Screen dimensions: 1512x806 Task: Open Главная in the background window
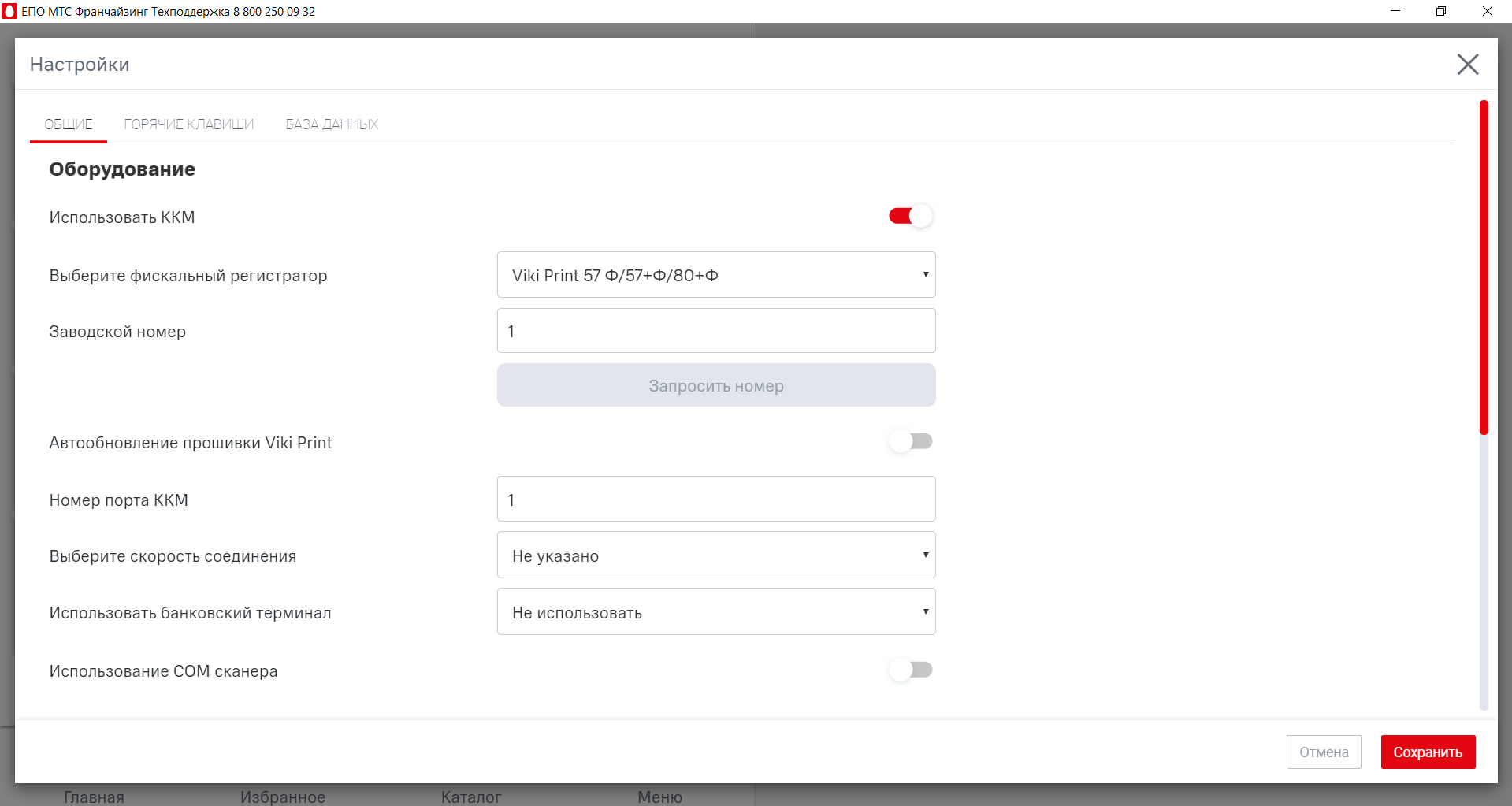pyautogui.click(x=94, y=797)
